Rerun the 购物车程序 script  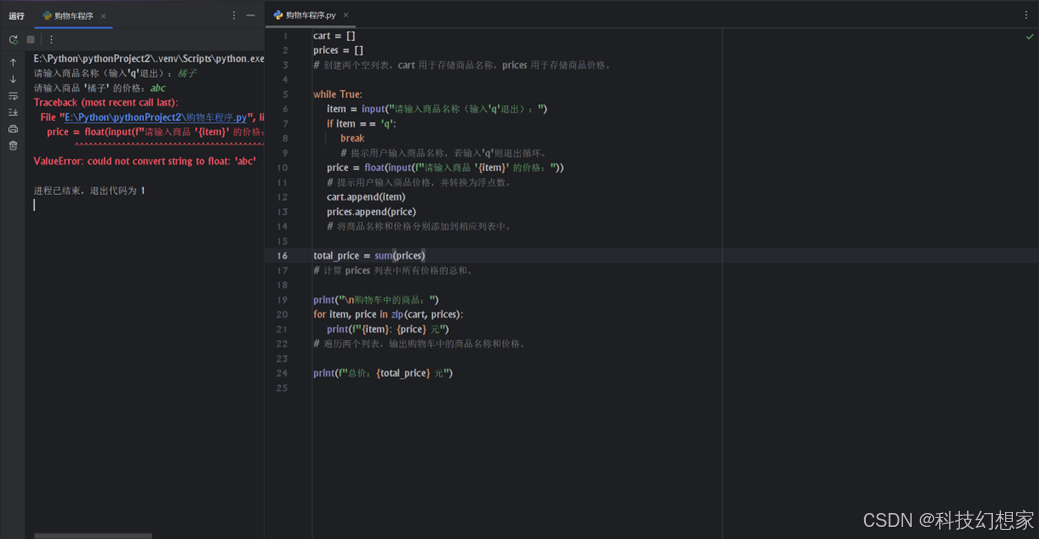coord(13,40)
